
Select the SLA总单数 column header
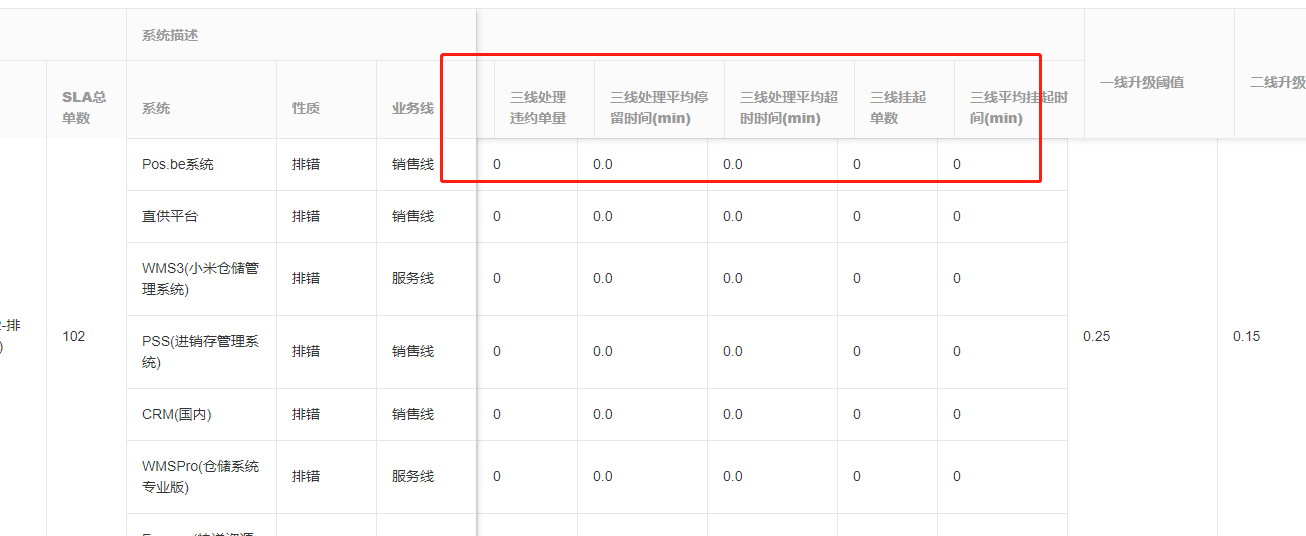tap(84, 107)
